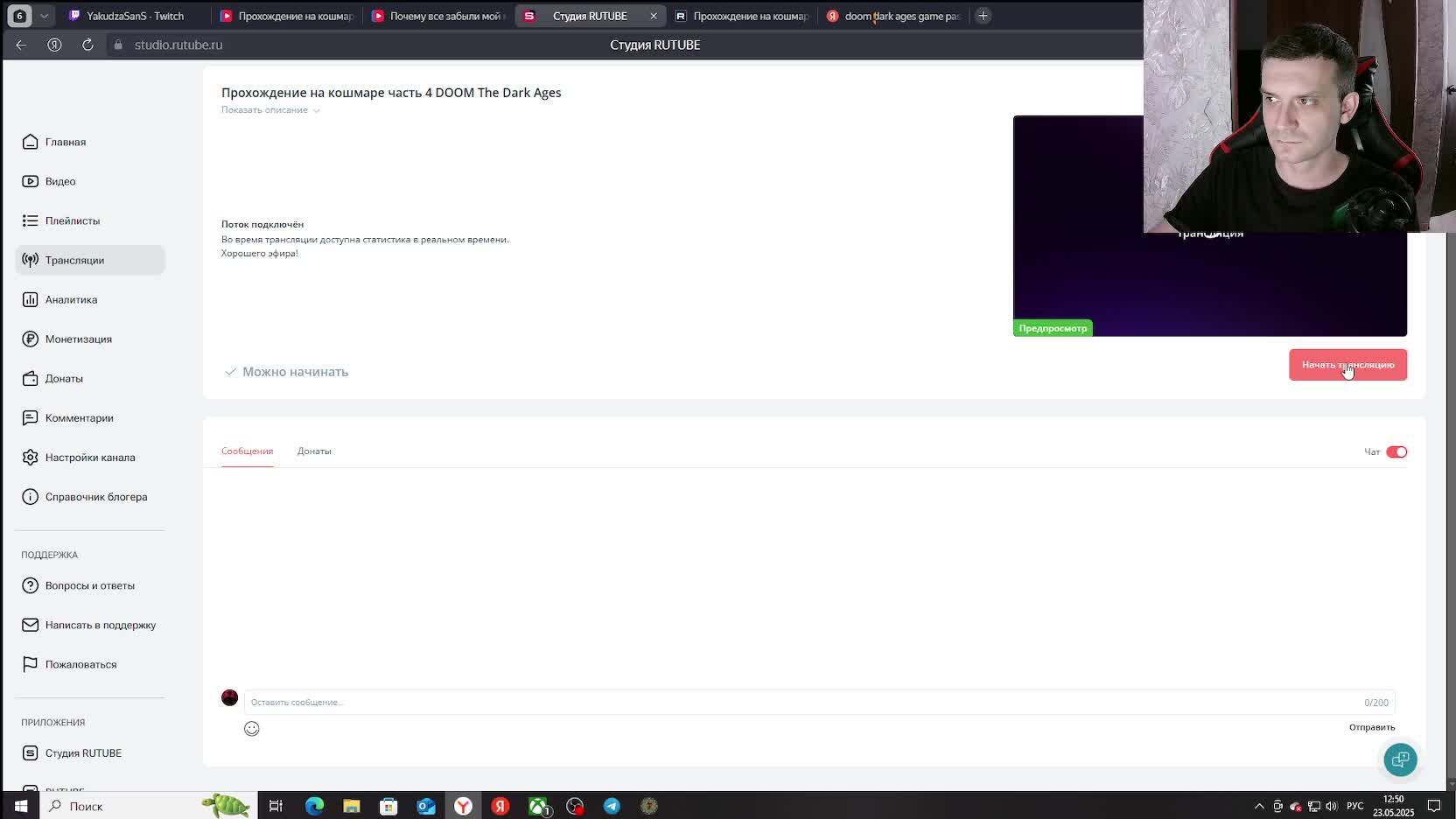Open OBS Studio from taskbar
Viewport: 1456px width, 819px height.
coord(575,806)
